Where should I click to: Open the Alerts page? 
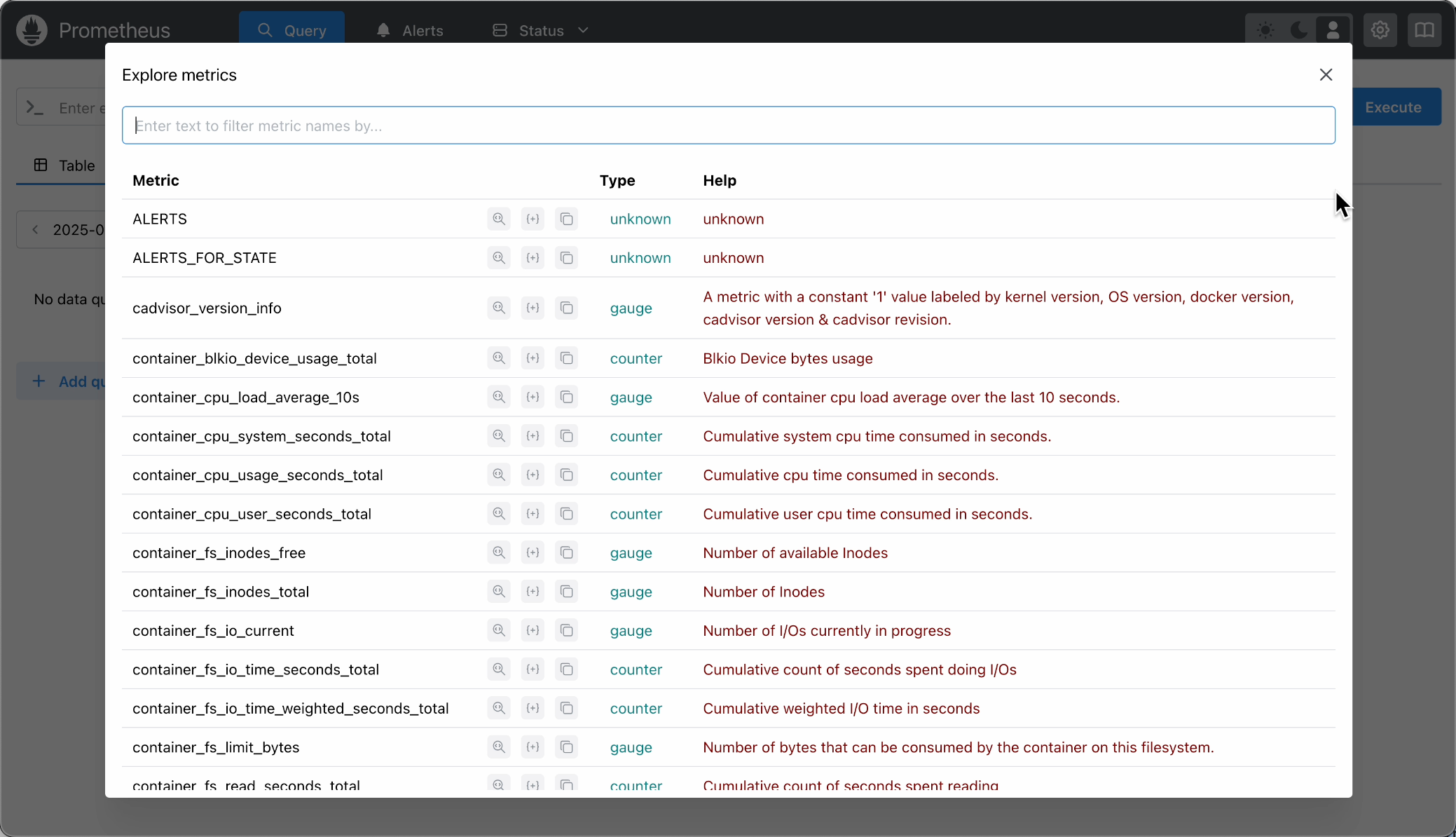click(x=410, y=30)
